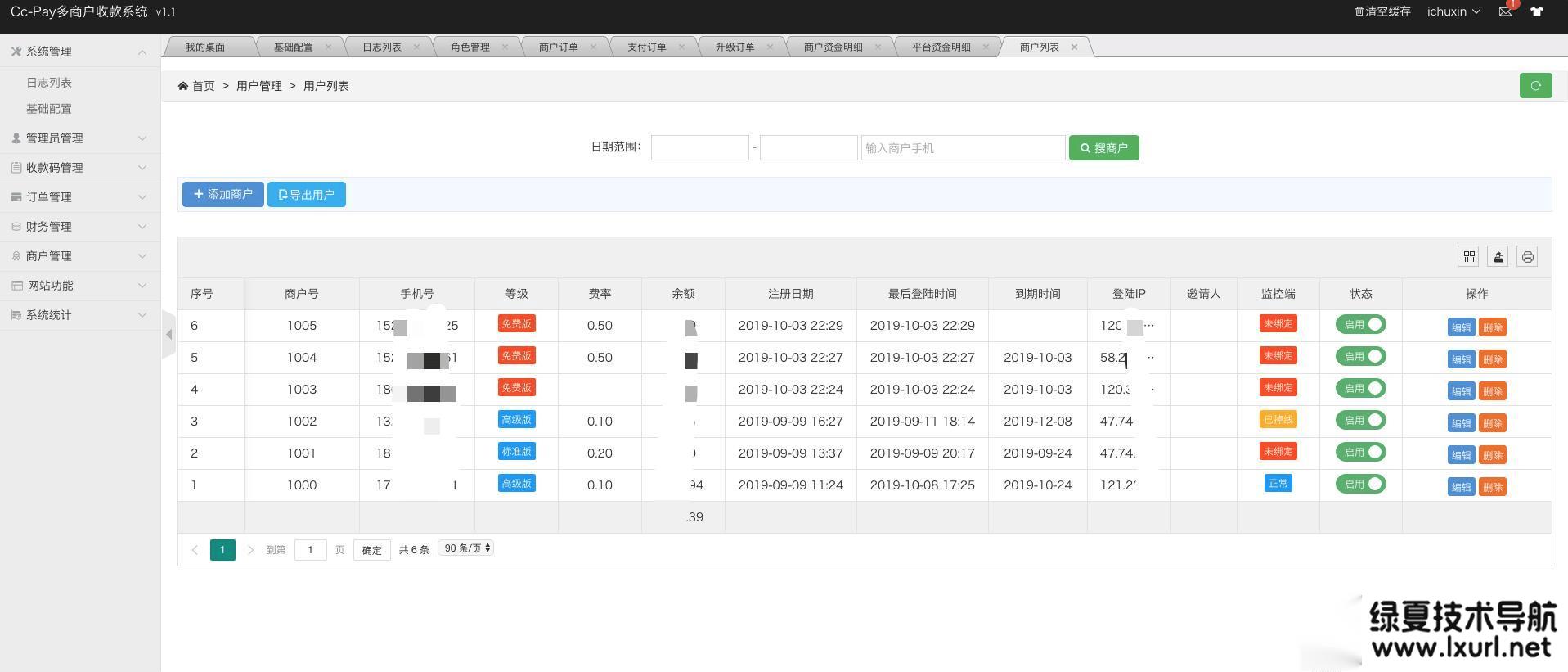Viewport: 1568px width, 672px height.
Task: Click the t-shirt theme icon
Action: coord(1537,11)
